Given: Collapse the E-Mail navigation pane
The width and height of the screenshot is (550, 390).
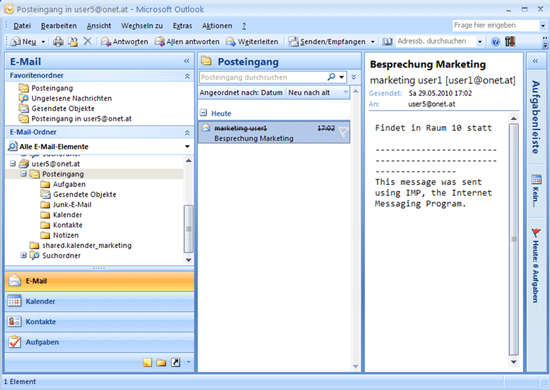Looking at the screenshot, I should (x=187, y=61).
